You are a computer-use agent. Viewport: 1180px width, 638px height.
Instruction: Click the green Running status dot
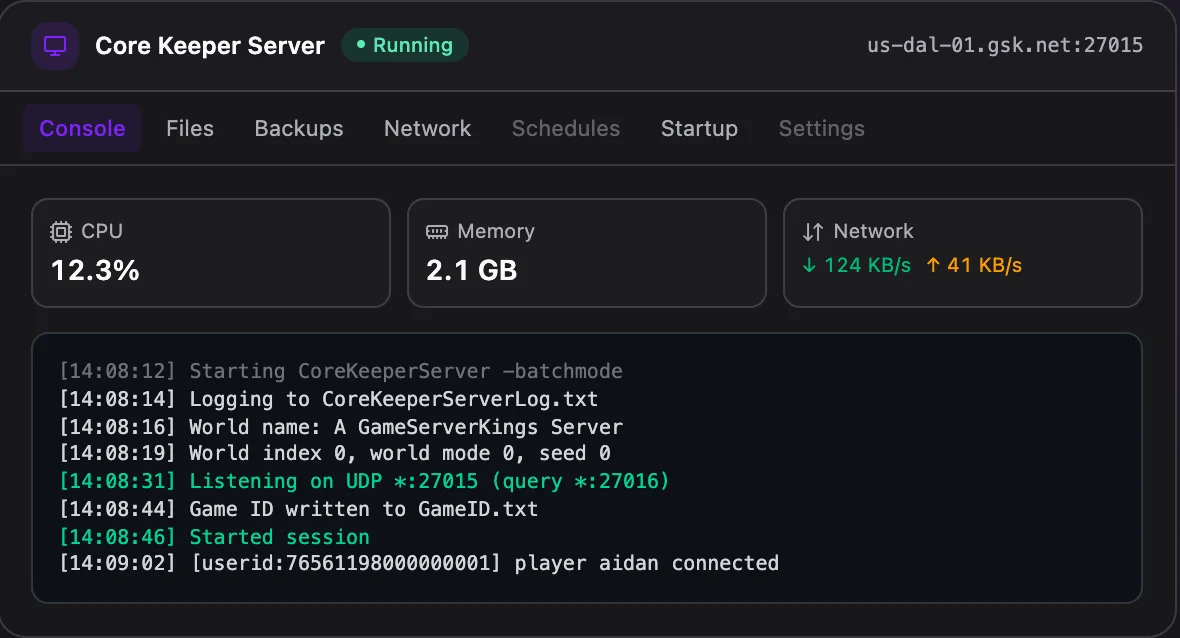(360, 45)
